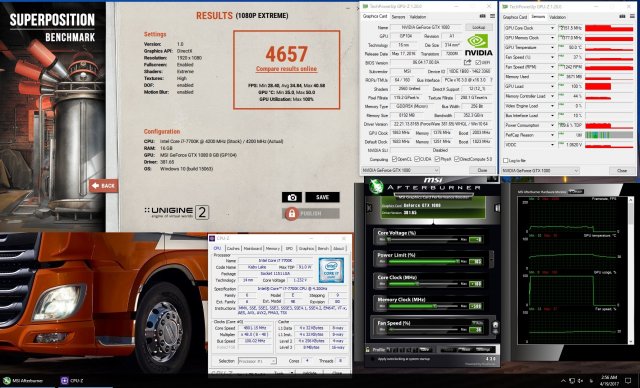Click the lock icon on the Publish button
Viewport: 640px width, 388px height.
coord(291,213)
